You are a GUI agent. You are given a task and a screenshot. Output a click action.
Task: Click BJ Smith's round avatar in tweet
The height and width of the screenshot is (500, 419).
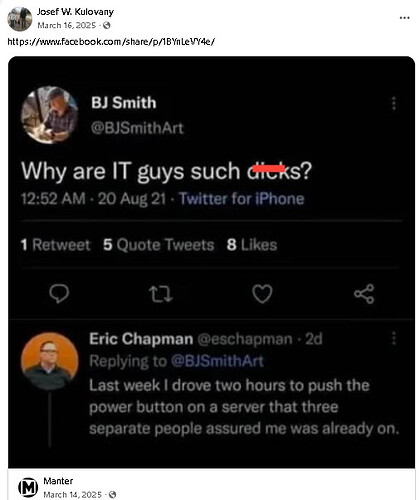coord(50,115)
